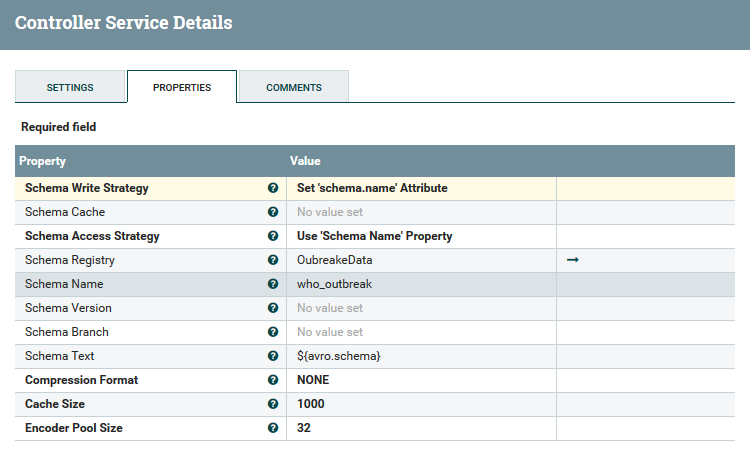Show help for Cache Size property
Viewport: 750px width, 465px height.
273,404
